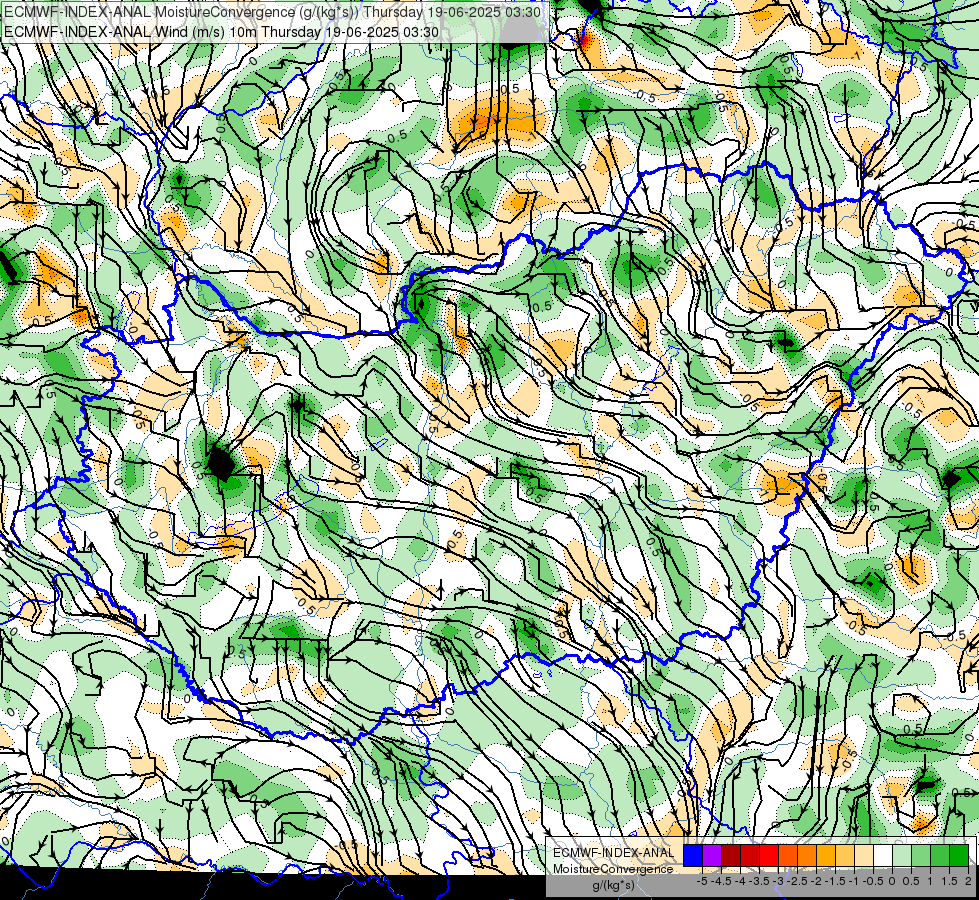This screenshot has width=979, height=900.
Task: Pick the light green swatch between 0.5 and 1
Action: [x=921, y=856]
